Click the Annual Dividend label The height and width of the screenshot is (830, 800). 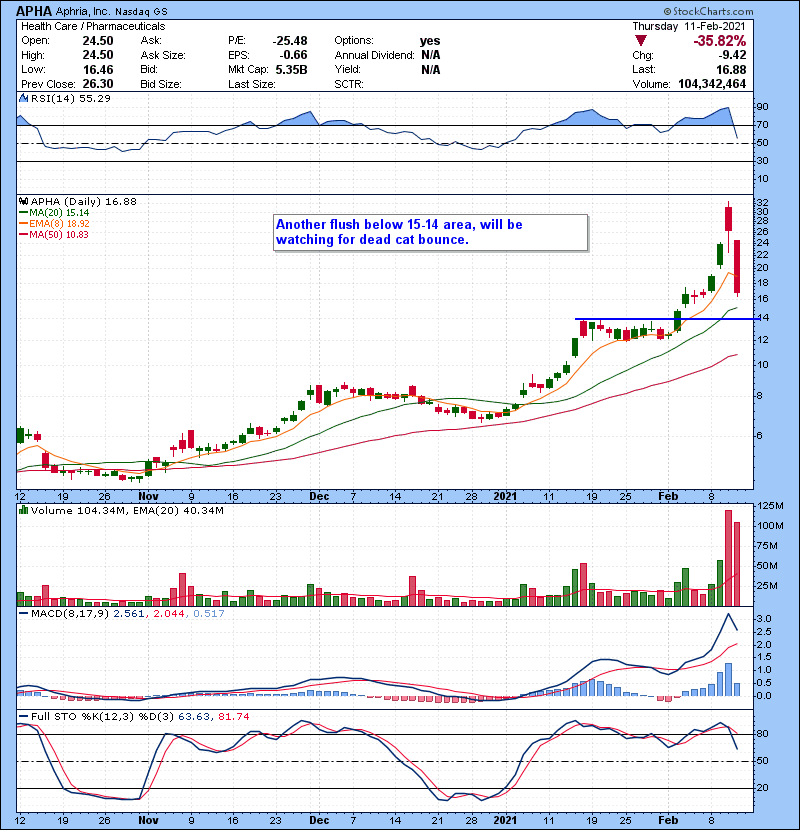[374, 55]
